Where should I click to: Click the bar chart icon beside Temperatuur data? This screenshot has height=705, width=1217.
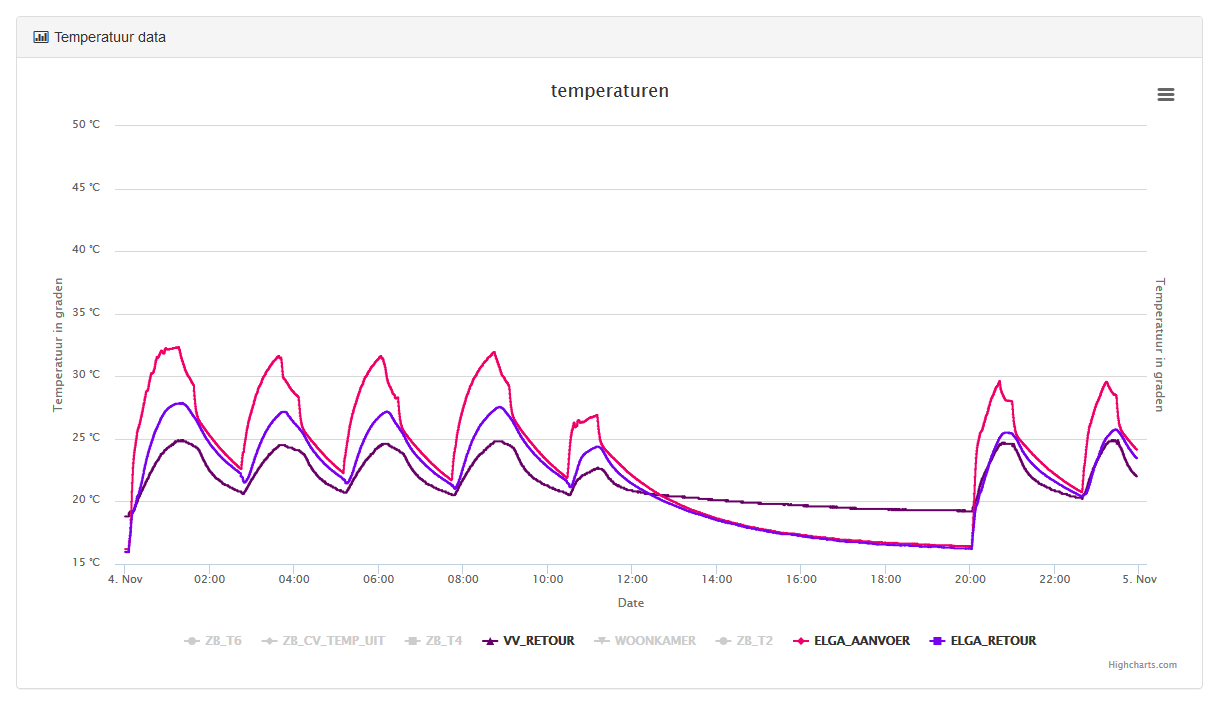(41, 37)
